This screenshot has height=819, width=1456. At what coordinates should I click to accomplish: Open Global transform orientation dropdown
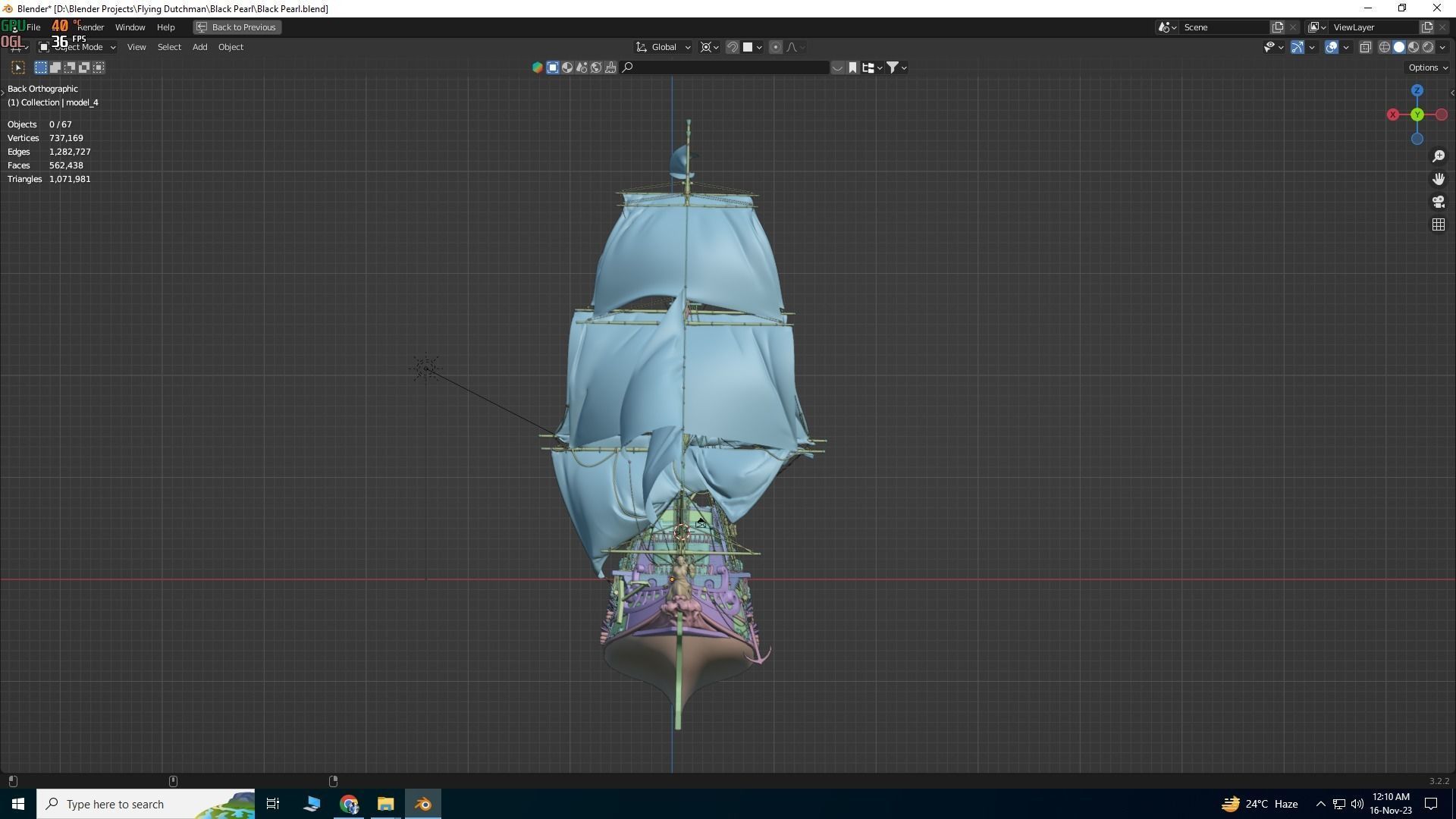[664, 47]
